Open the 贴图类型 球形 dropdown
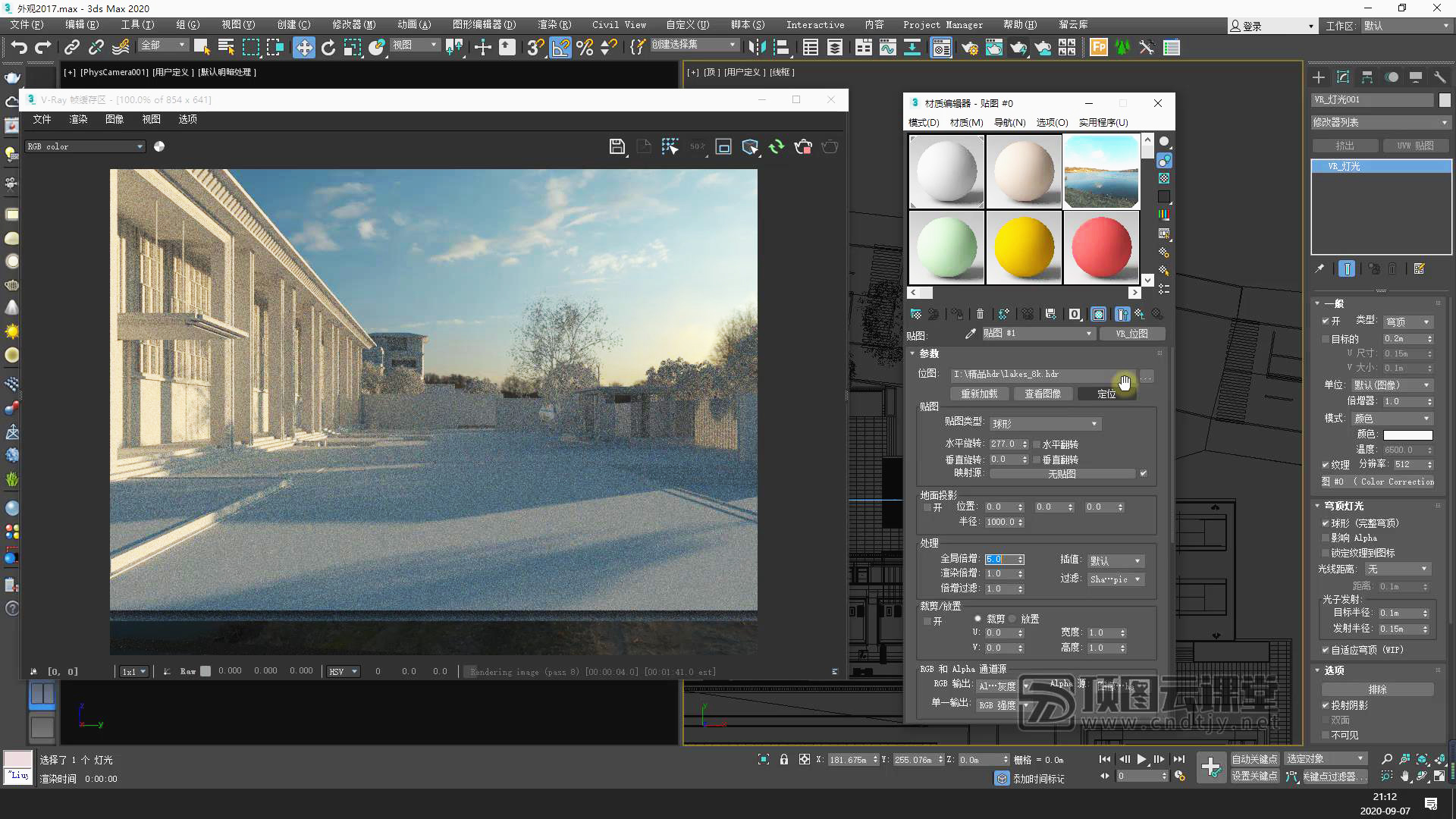This screenshot has width=1456, height=819. click(x=1044, y=424)
